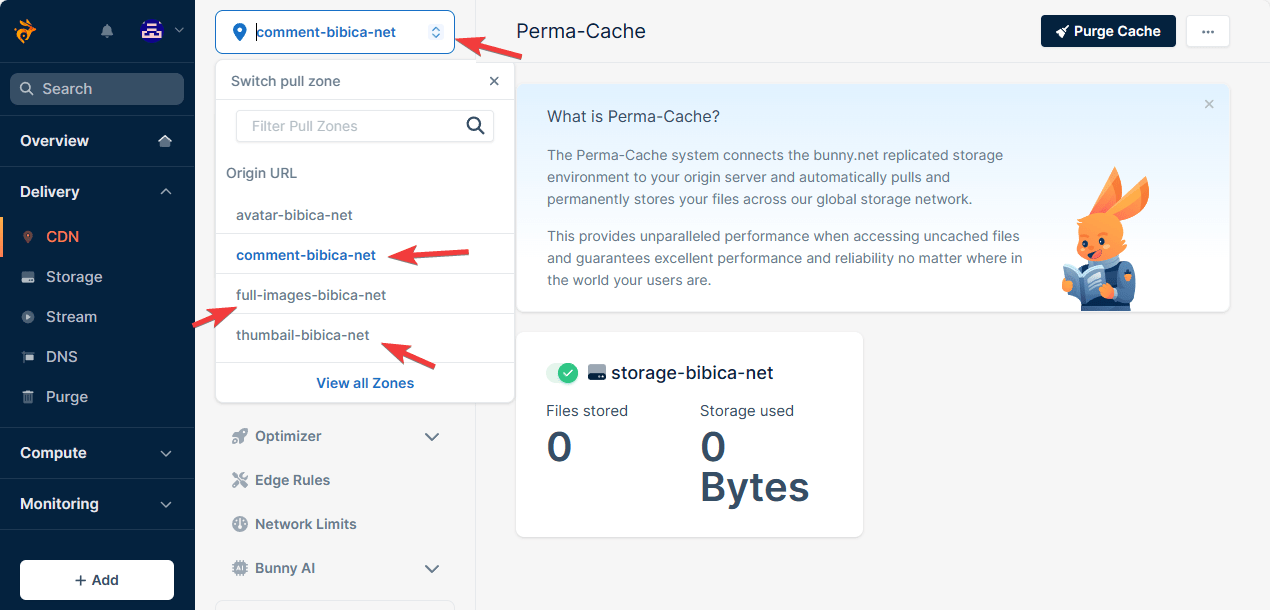Open the account dropdown chevron
The height and width of the screenshot is (610, 1270).
[x=179, y=30]
